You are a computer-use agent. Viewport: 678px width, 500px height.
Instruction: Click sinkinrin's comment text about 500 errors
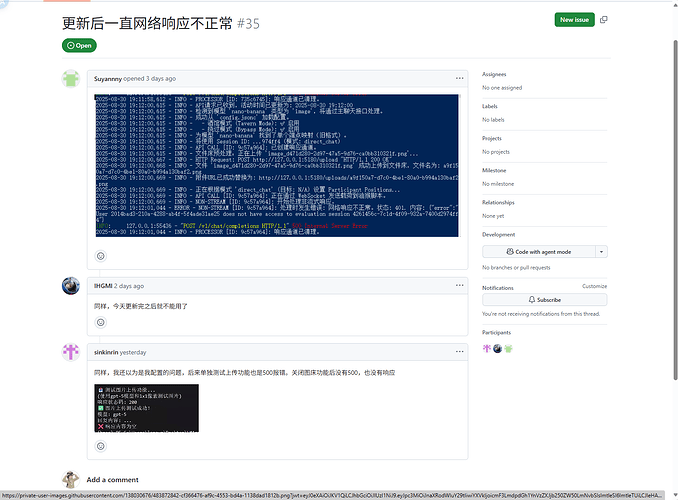244,372
